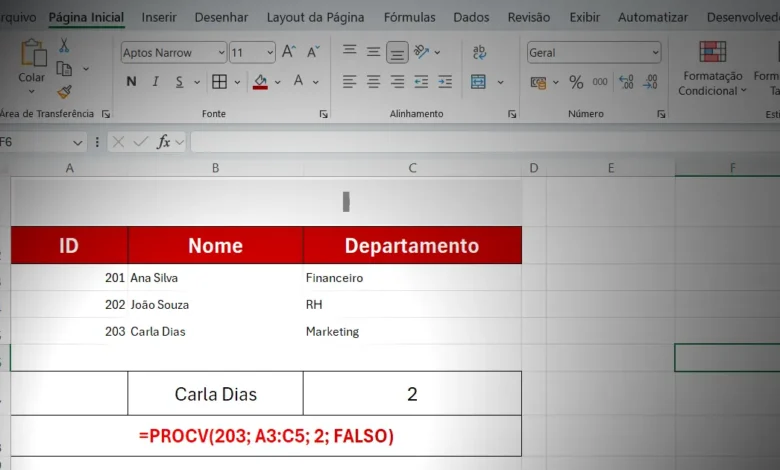This screenshot has width=780, height=470.
Task: Align text to middle of cell
Action: (373, 52)
